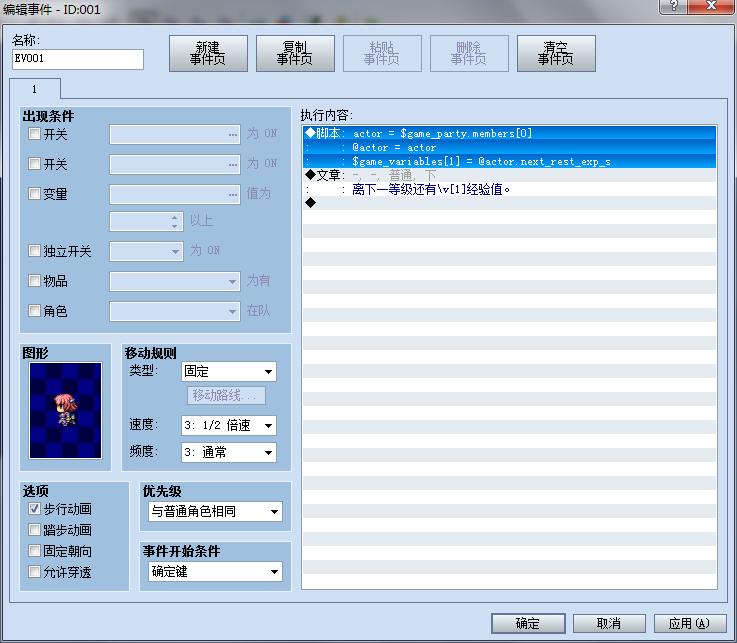Select event page tab 1

(x=34, y=89)
